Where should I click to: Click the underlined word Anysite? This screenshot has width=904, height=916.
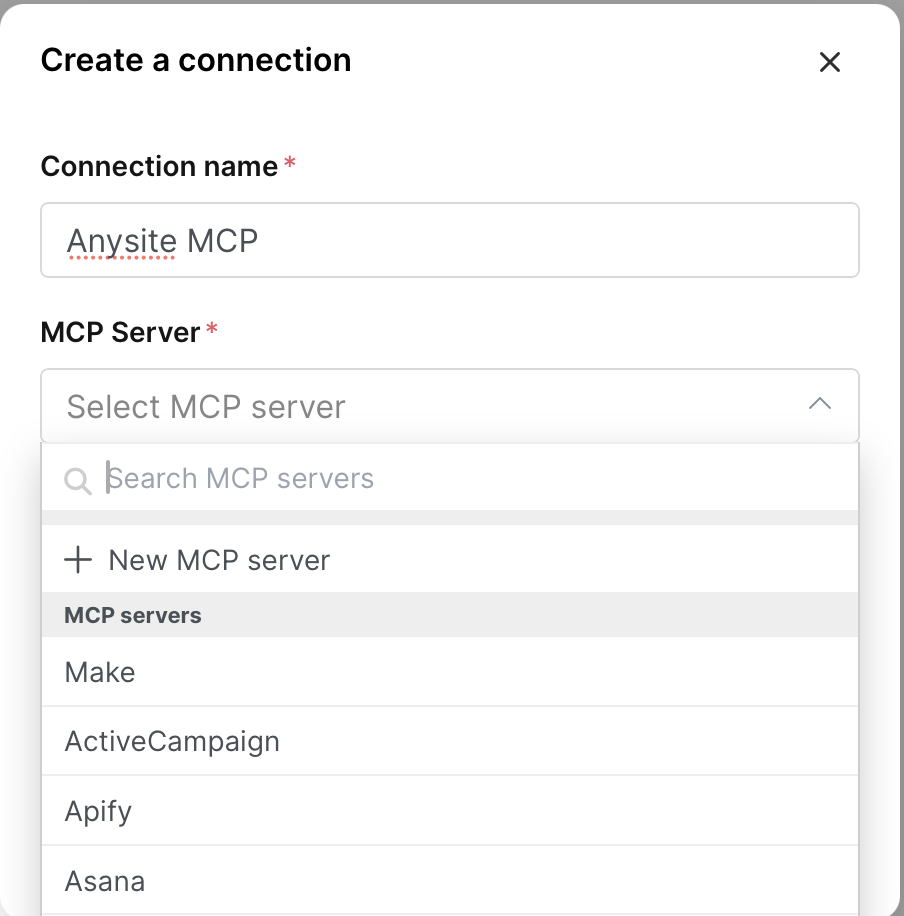pyautogui.click(x=120, y=240)
